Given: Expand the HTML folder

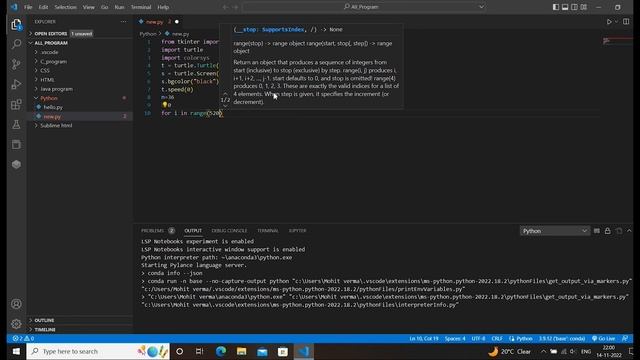Looking at the screenshot, I should pyautogui.click(x=47, y=80).
